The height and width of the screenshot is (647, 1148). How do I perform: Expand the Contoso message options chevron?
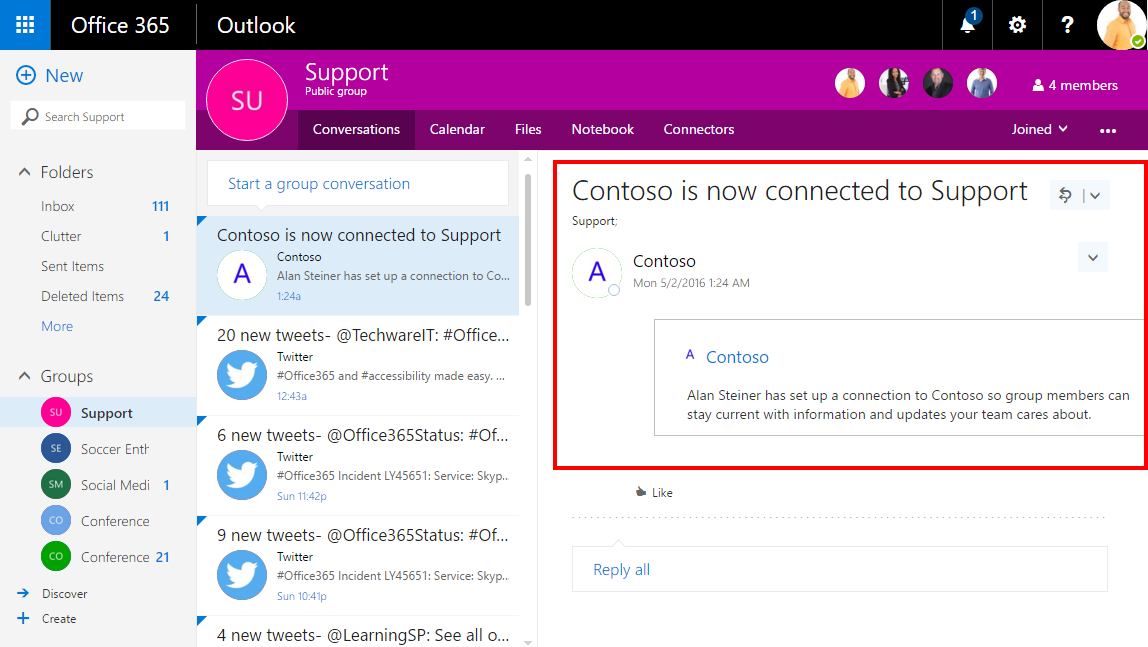pos(1092,258)
